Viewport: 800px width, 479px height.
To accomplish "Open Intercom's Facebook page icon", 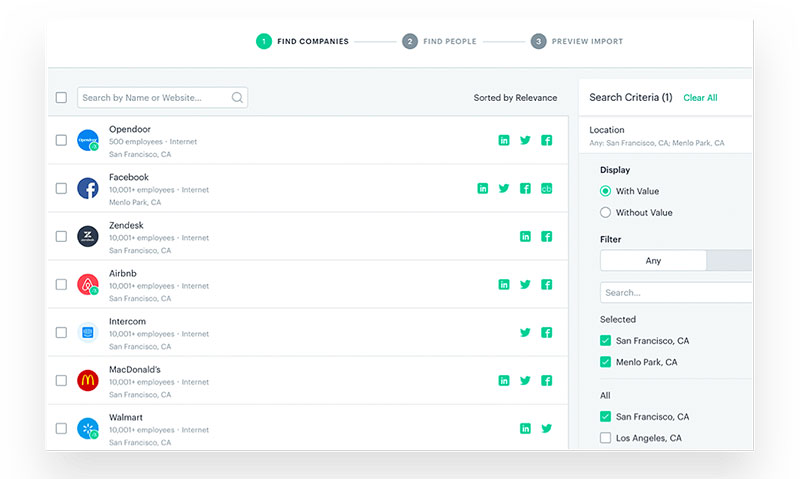I will (546, 333).
